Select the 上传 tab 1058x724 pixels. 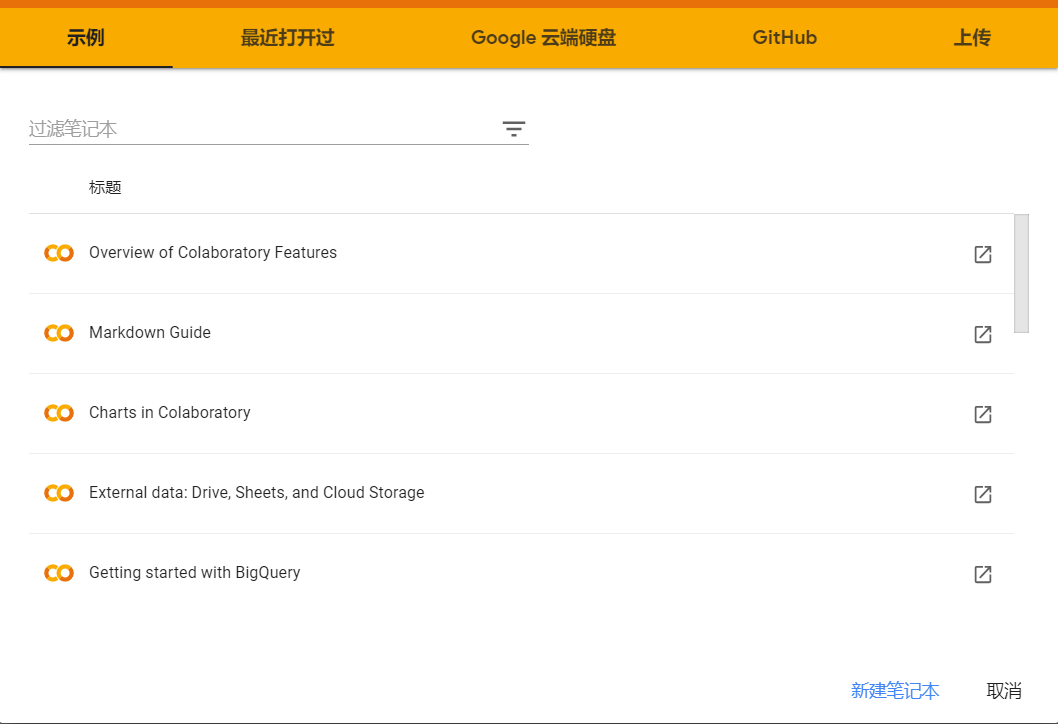972,38
